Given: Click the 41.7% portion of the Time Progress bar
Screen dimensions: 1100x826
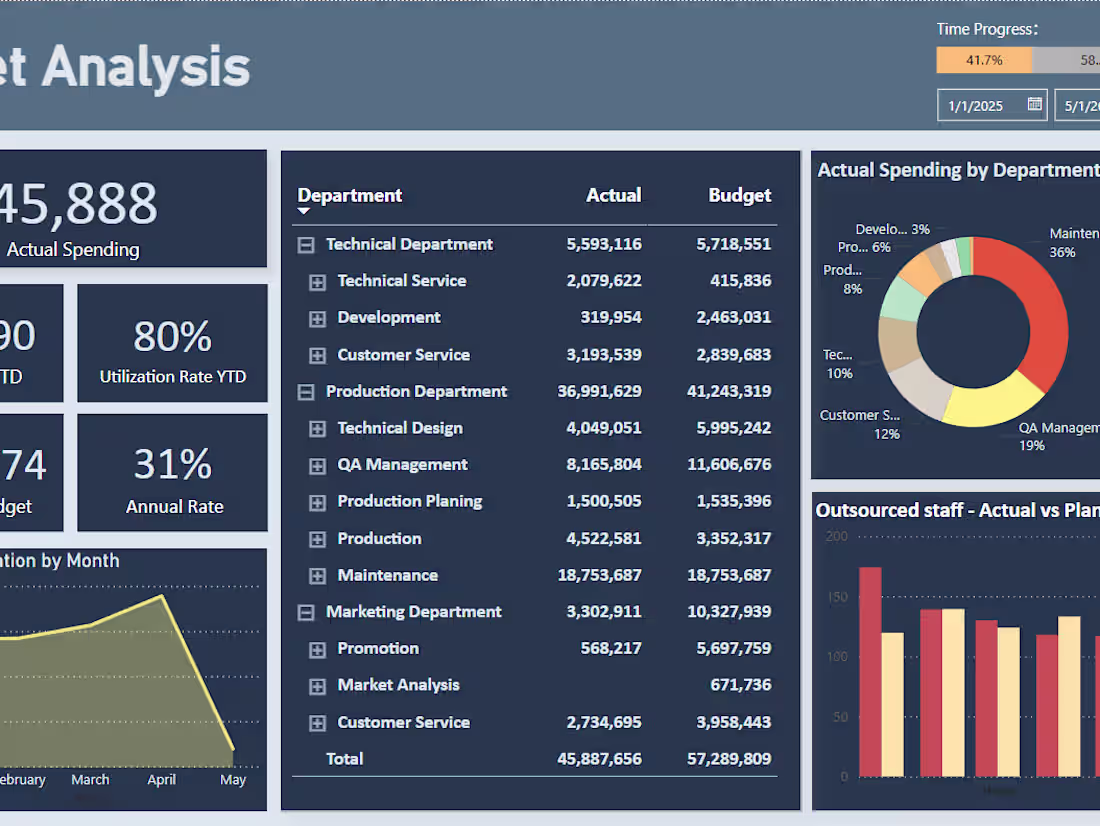Looking at the screenshot, I should 985,60.
